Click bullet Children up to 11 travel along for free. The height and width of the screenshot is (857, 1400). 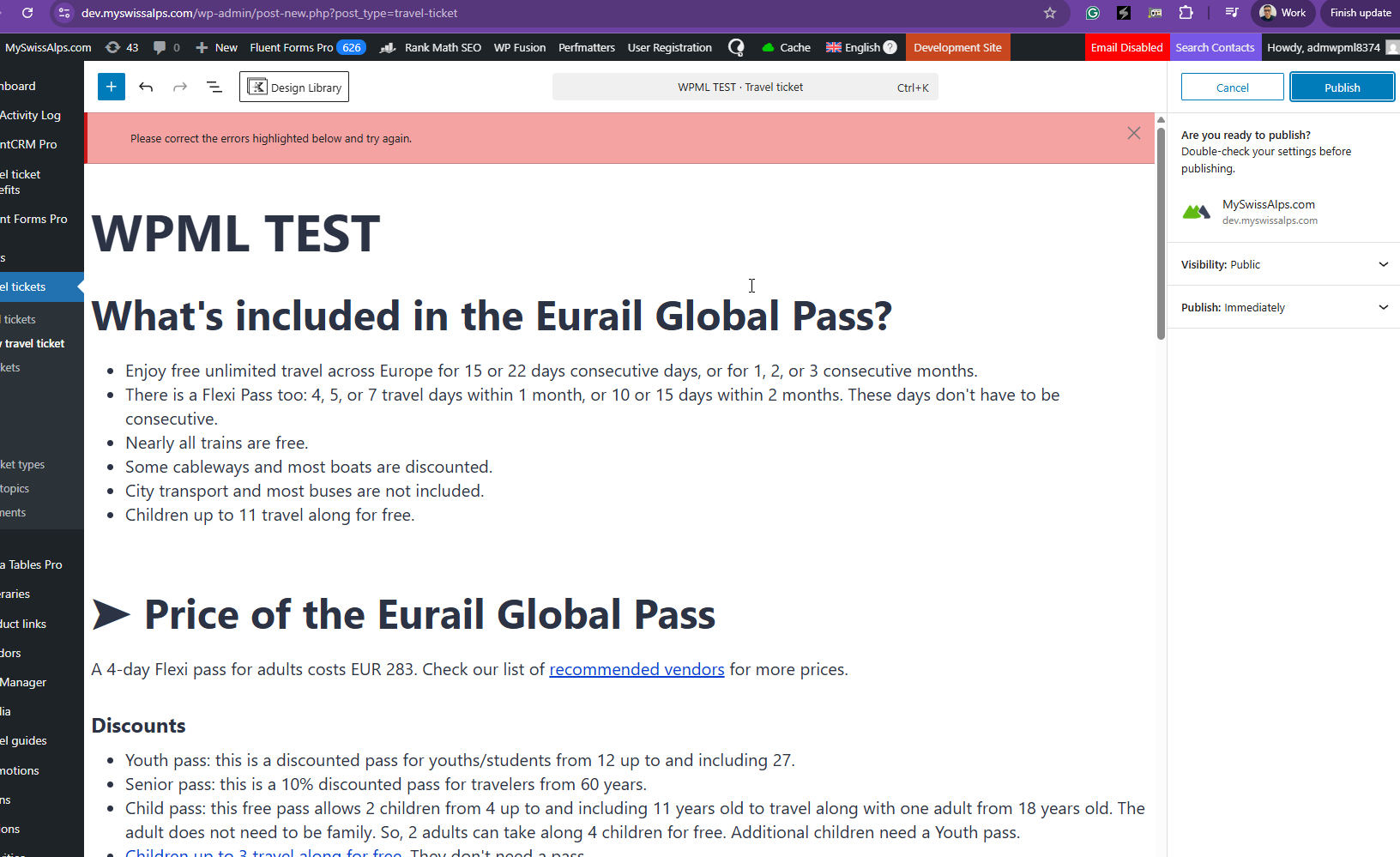(270, 515)
